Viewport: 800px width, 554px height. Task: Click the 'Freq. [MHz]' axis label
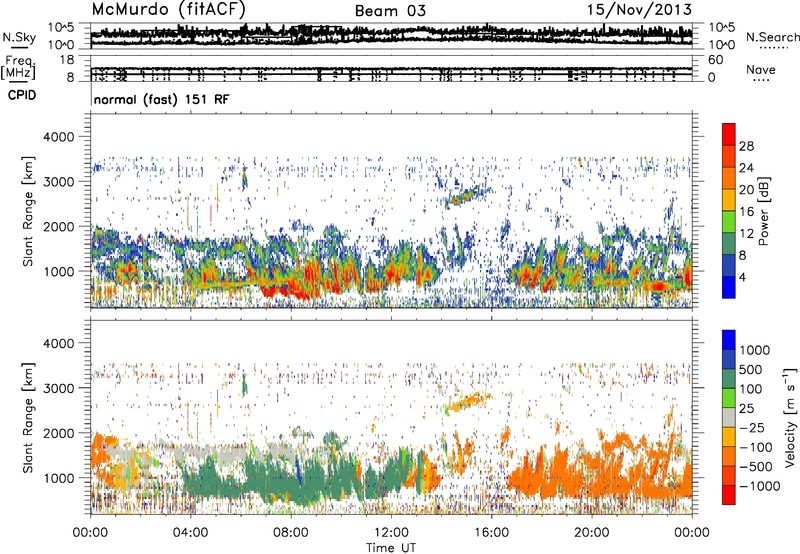click(x=19, y=67)
